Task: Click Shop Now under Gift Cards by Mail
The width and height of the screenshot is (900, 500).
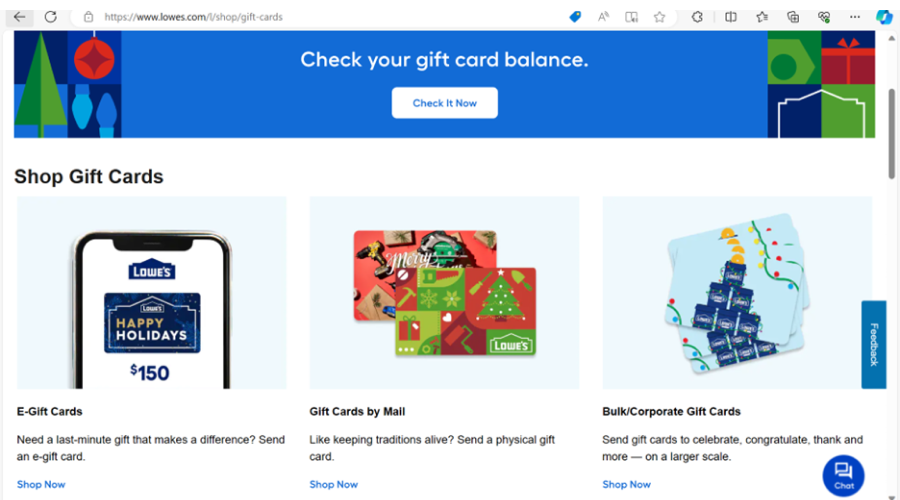Action: point(334,484)
